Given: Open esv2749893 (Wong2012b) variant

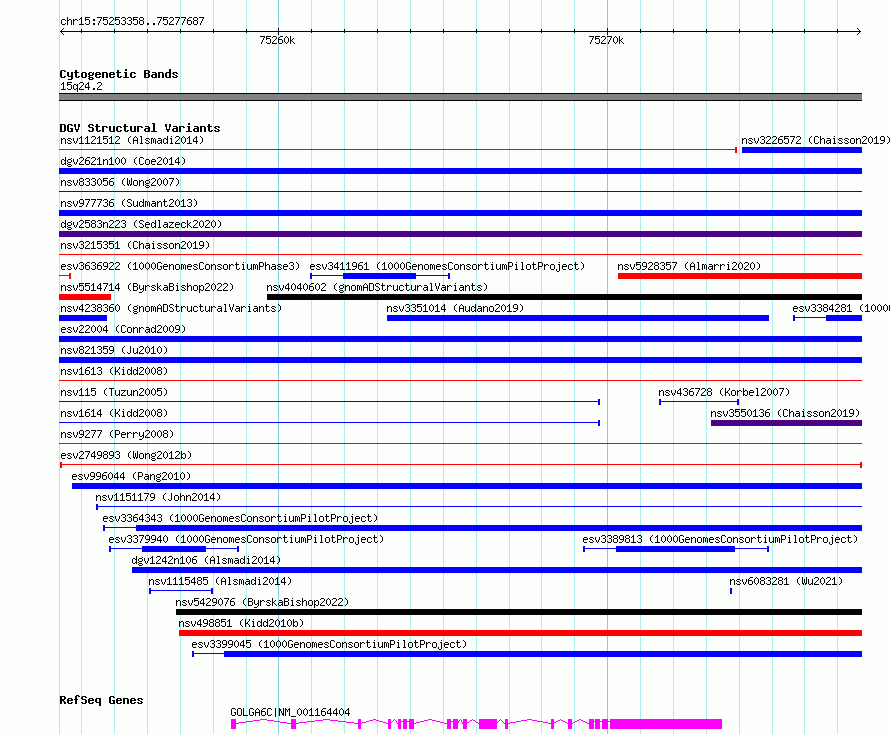Looking at the screenshot, I should pyautogui.click(x=460, y=465).
